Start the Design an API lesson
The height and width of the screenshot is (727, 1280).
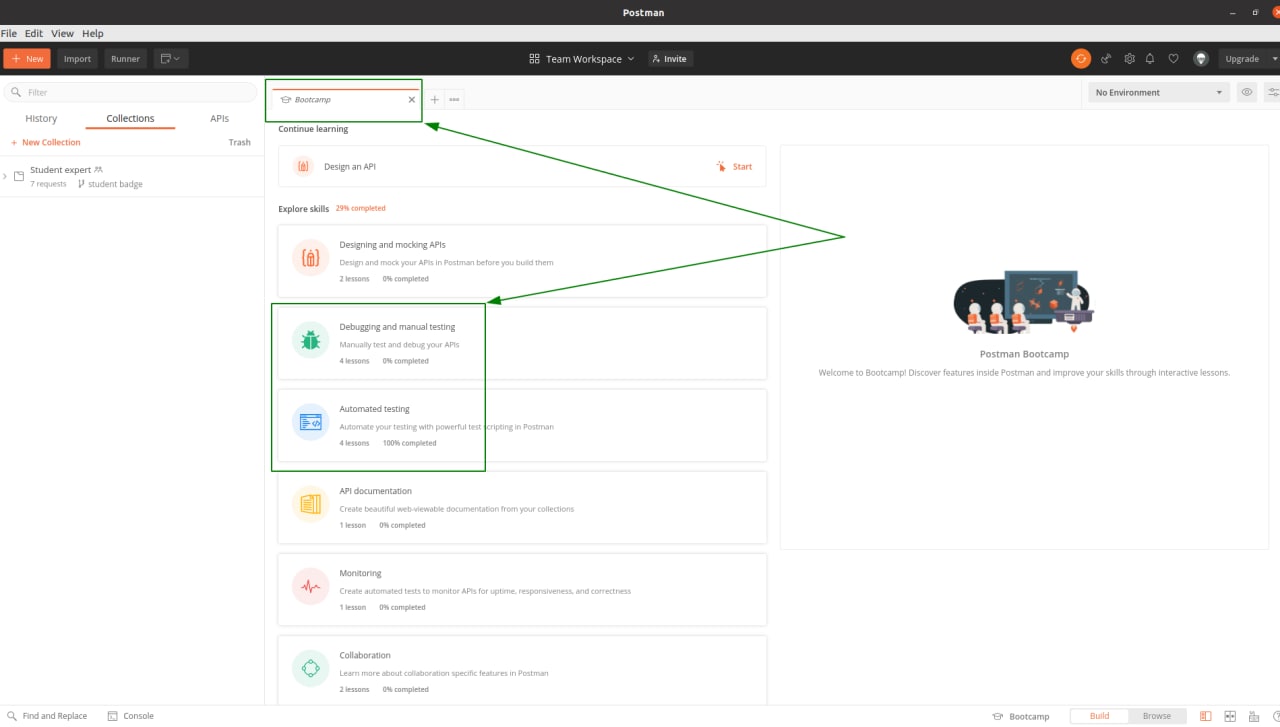[x=734, y=167]
